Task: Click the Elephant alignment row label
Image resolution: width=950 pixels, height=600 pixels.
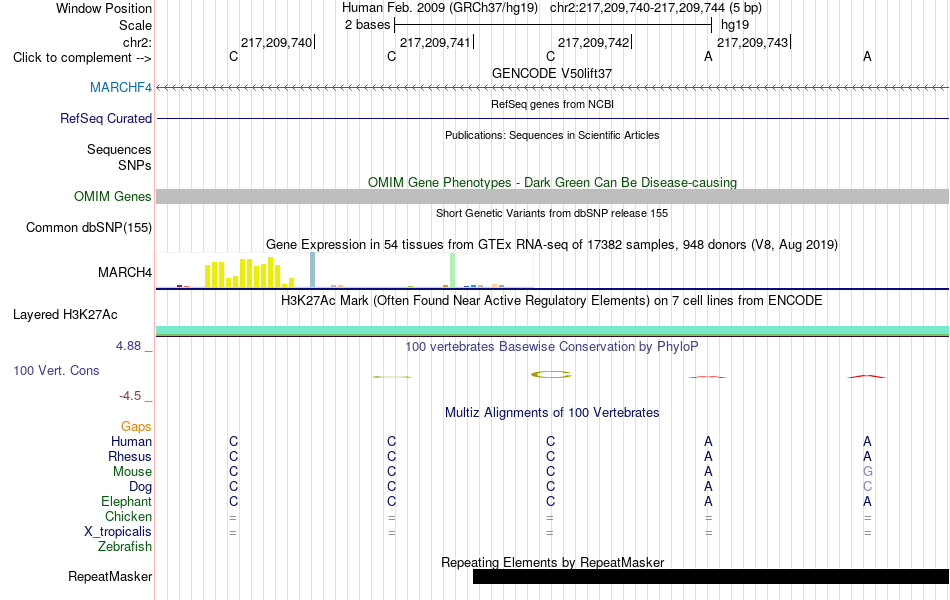Action: pos(126,502)
